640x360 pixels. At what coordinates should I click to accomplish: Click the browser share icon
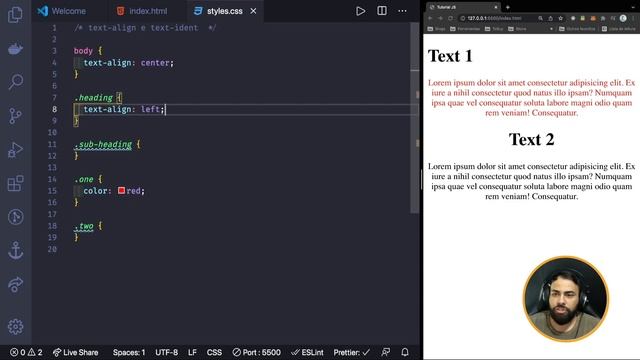(550, 18)
